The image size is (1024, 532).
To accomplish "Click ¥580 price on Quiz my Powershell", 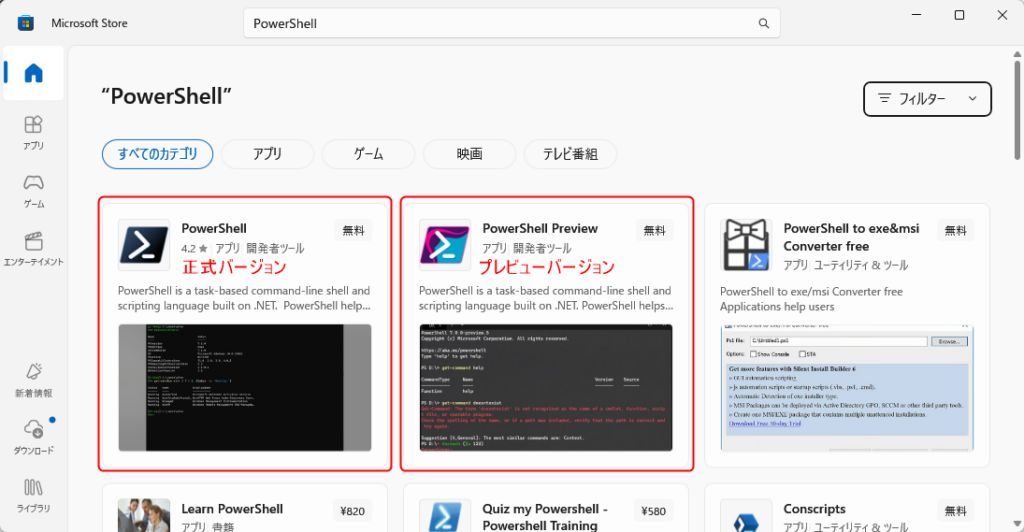I will (653, 510).
